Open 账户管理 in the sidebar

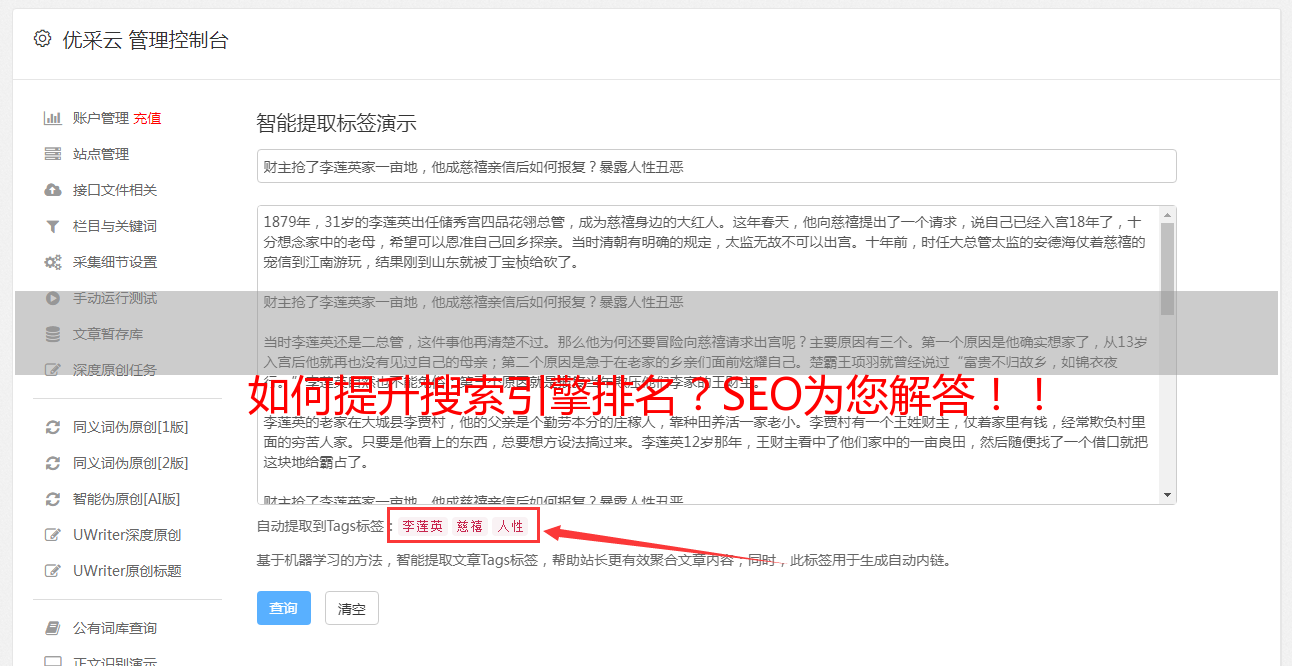tap(101, 118)
